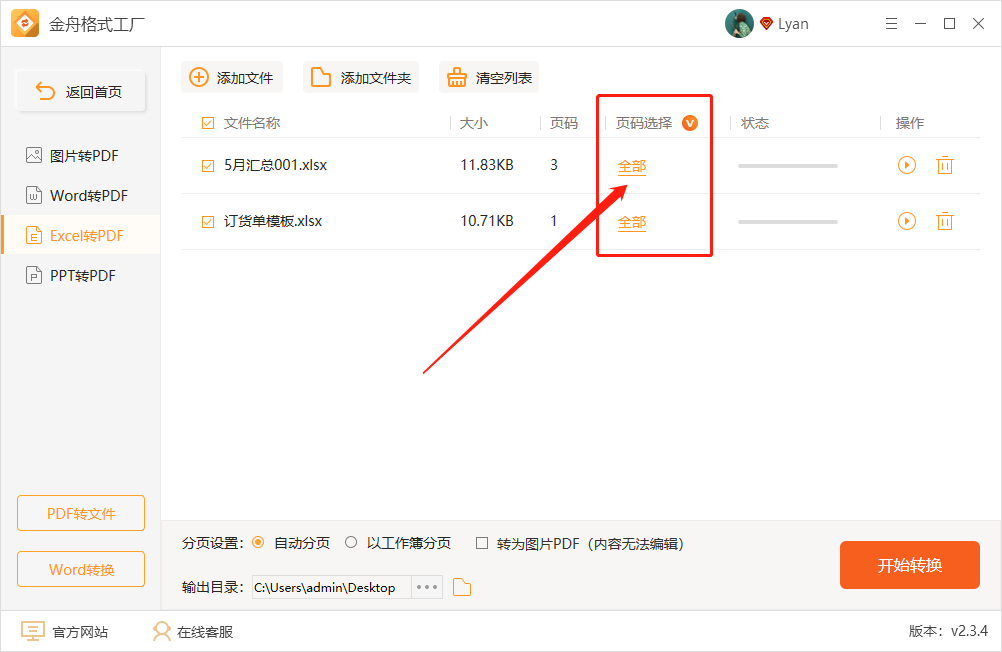Image resolution: width=1002 pixels, height=652 pixels.
Task: Start converting 5月汇总001.xlsx via its play icon
Action: (907, 165)
